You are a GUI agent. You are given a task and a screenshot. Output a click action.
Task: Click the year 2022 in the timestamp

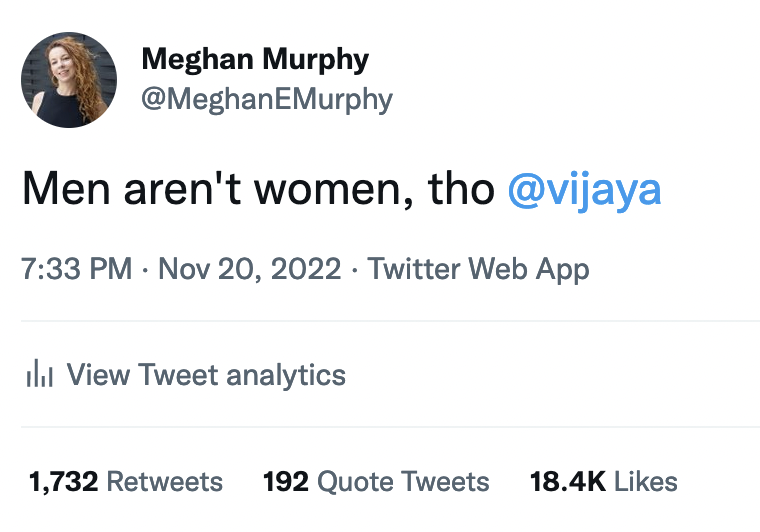pyautogui.click(x=306, y=269)
